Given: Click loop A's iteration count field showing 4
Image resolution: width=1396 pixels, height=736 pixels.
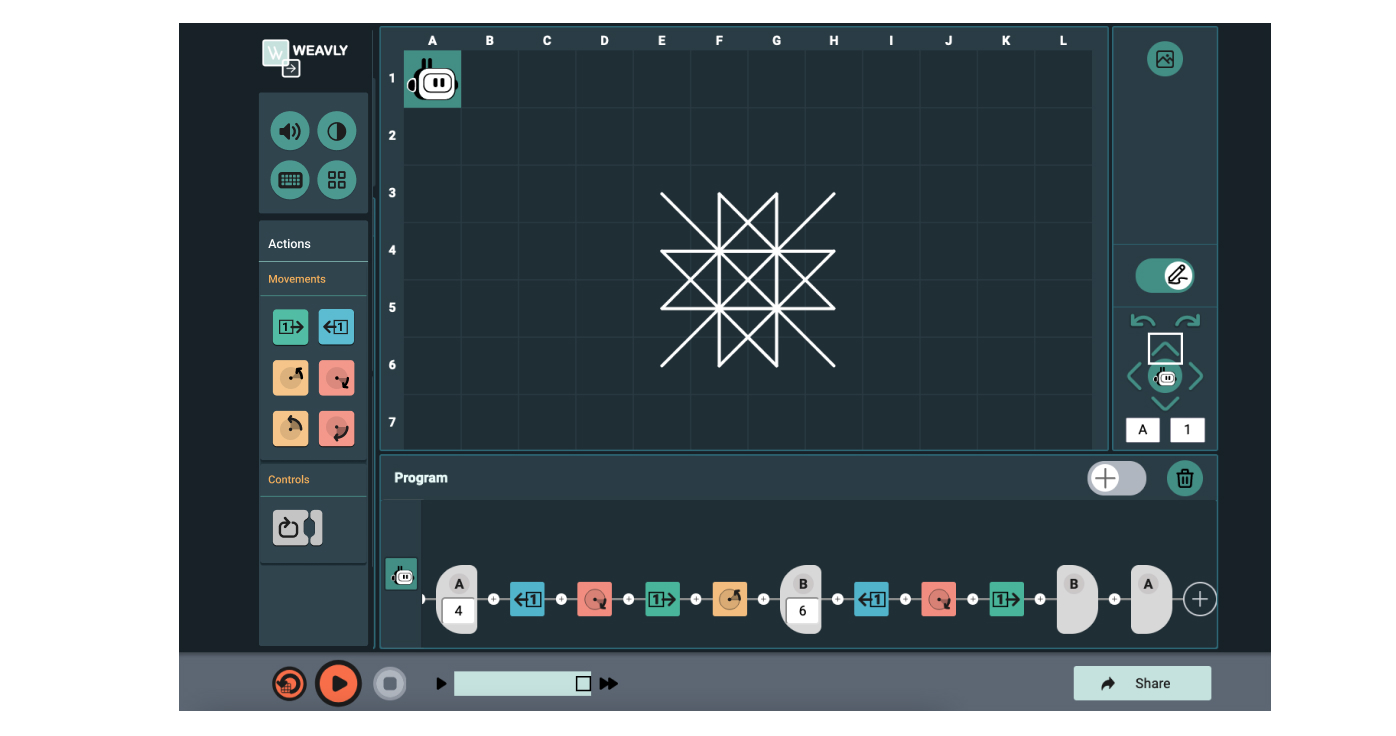Looking at the screenshot, I should (459, 609).
